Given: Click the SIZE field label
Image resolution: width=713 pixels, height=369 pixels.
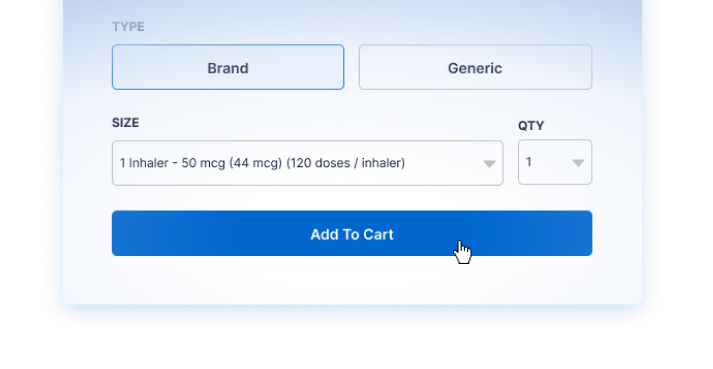Looking at the screenshot, I should 126,123.
